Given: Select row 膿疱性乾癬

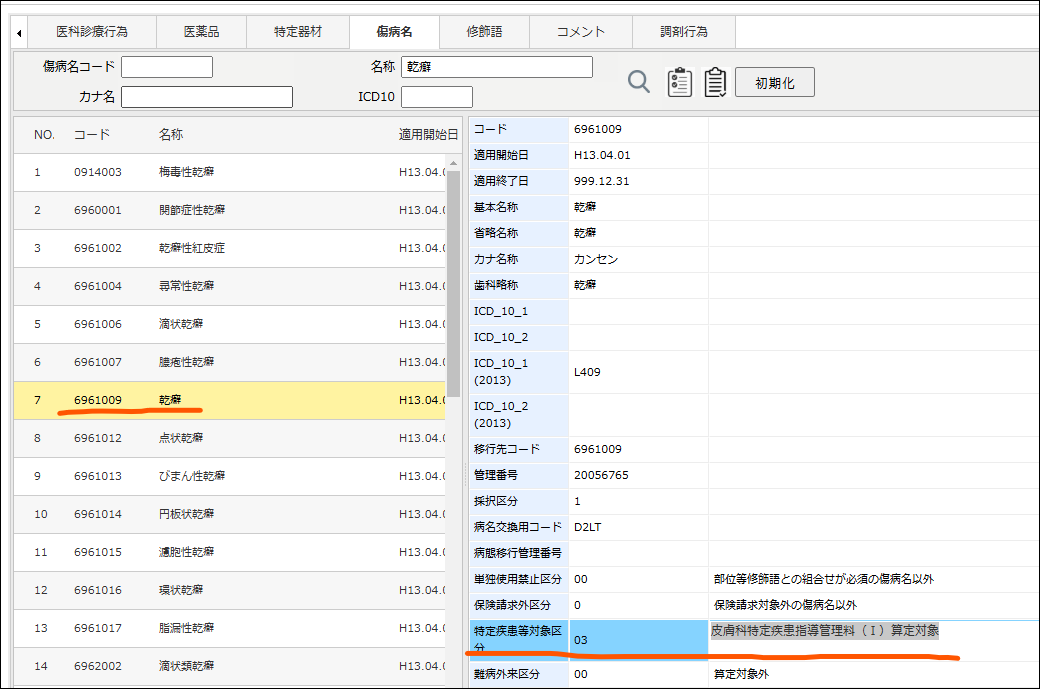Looking at the screenshot, I should (230, 362).
